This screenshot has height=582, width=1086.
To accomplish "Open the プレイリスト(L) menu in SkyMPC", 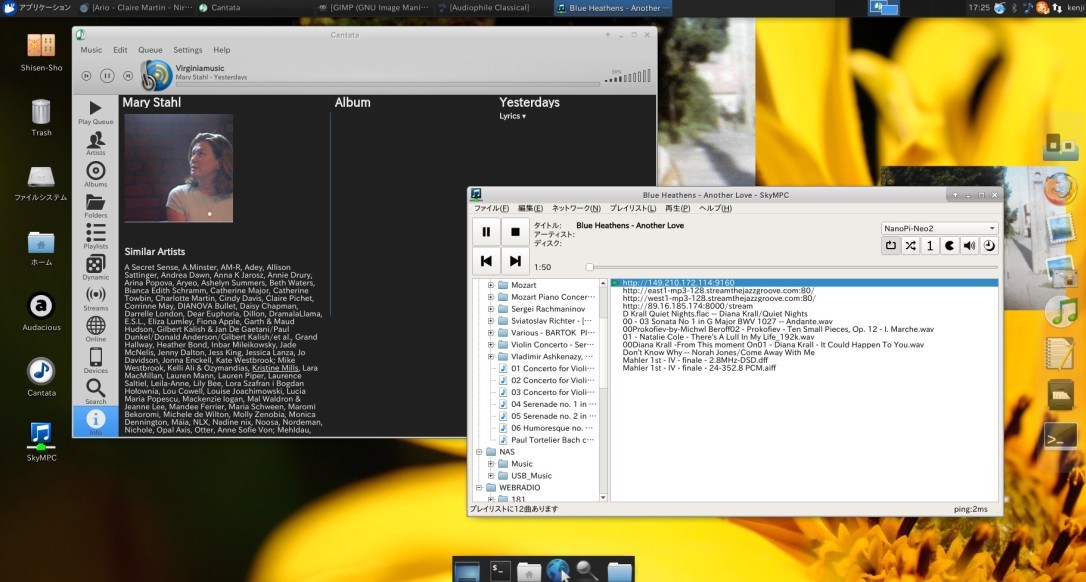I will 631,208.
